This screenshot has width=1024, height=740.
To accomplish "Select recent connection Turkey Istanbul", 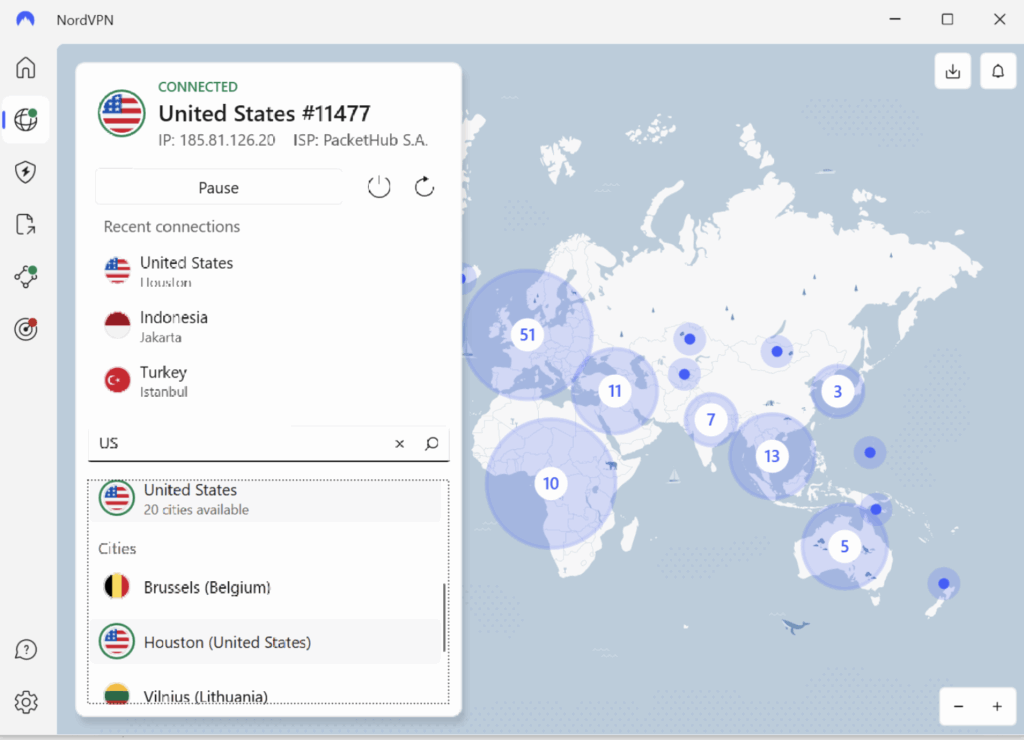I will click(x=269, y=381).
